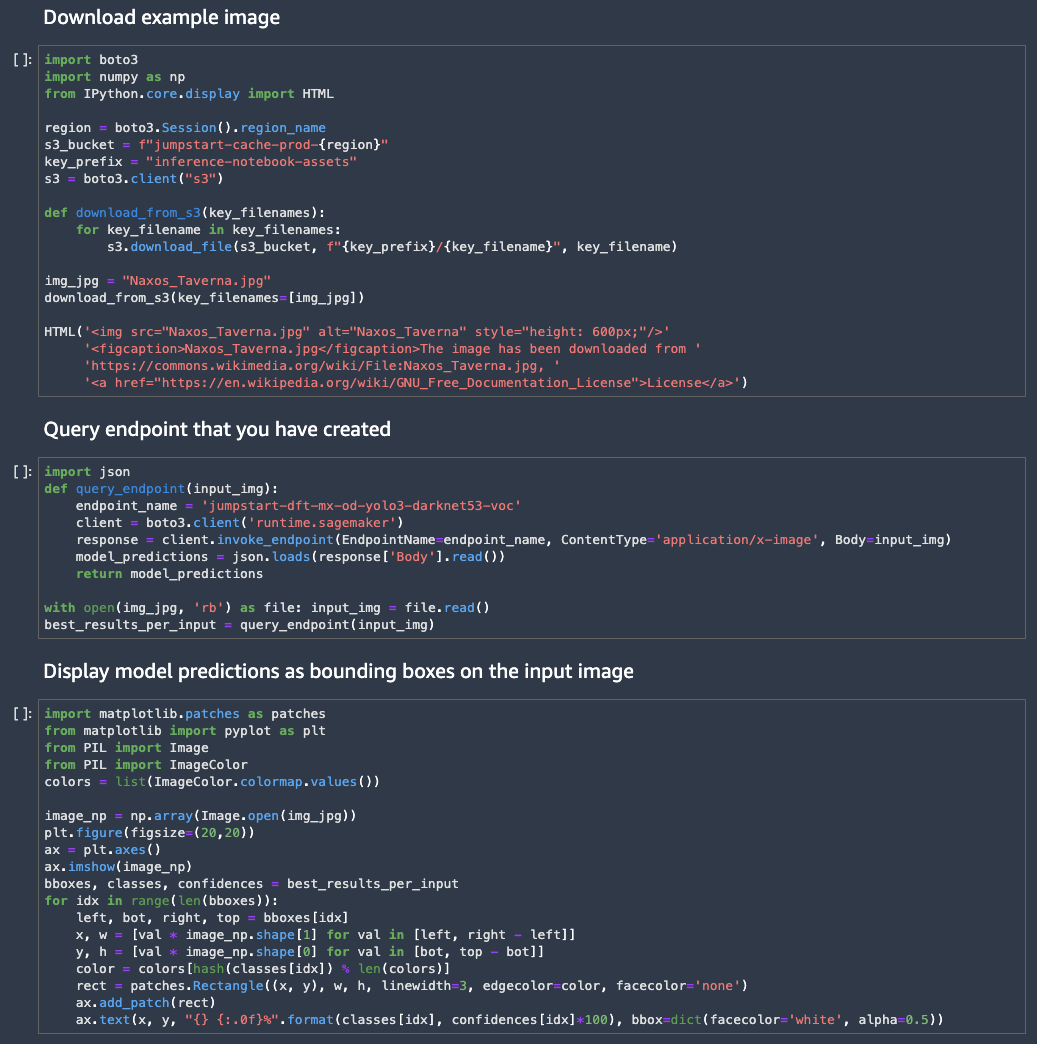
Task: Click the execution prompt of the query_endpoint cell
Action: tap(22, 472)
